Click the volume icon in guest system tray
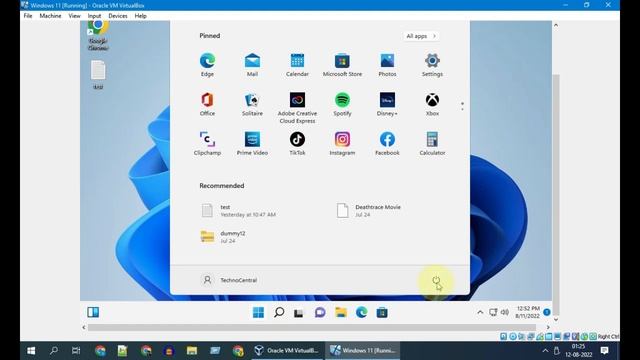 tap(505, 312)
